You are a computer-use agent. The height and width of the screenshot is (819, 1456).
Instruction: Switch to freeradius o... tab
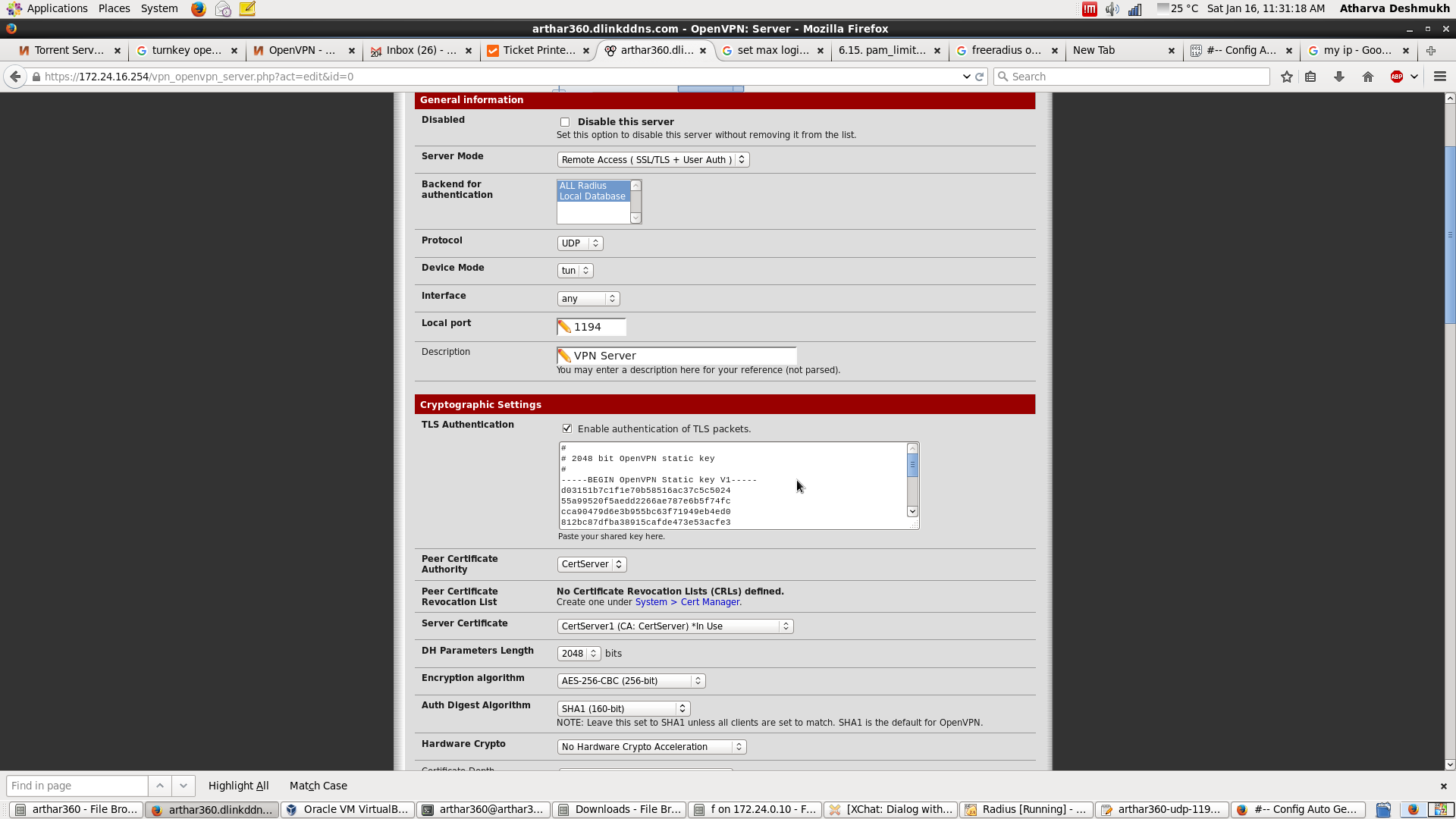(x=1006, y=51)
